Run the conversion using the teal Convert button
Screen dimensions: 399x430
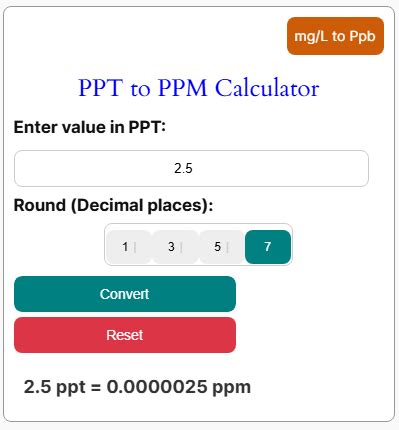click(x=125, y=294)
